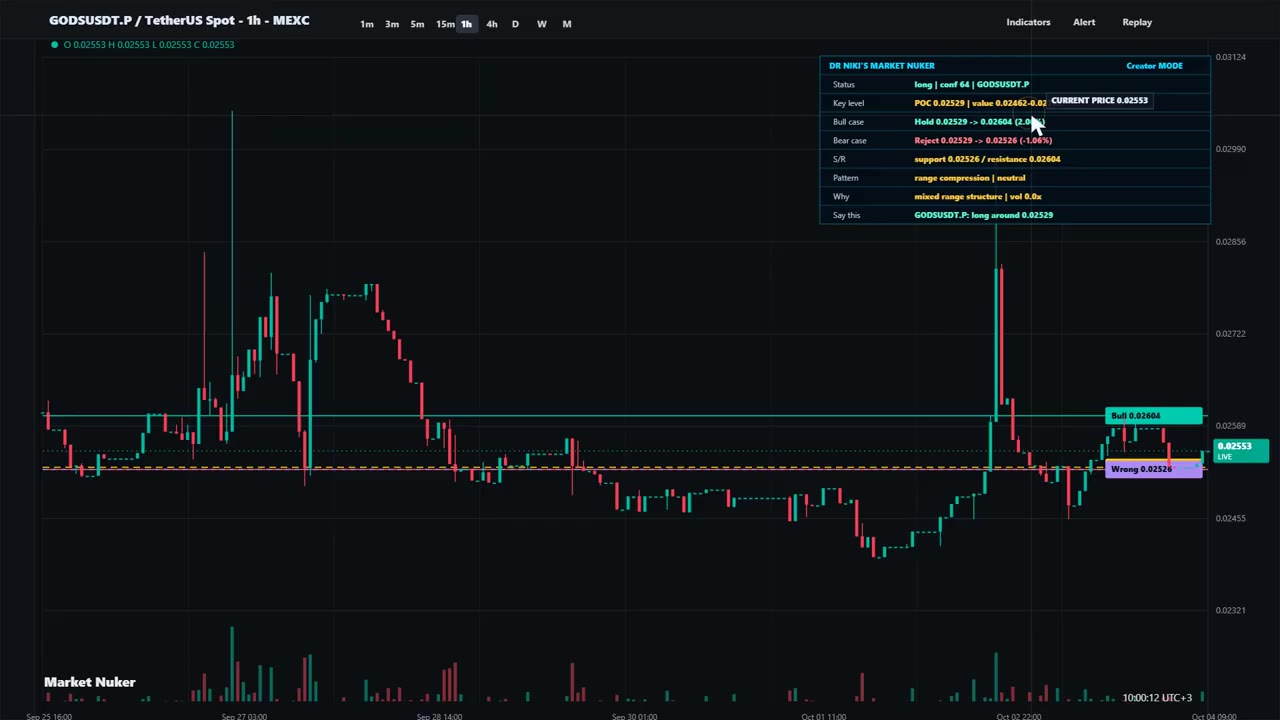Click the Sep 27 03:00 time axis label
The height and width of the screenshot is (720, 1280).
click(245, 716)
